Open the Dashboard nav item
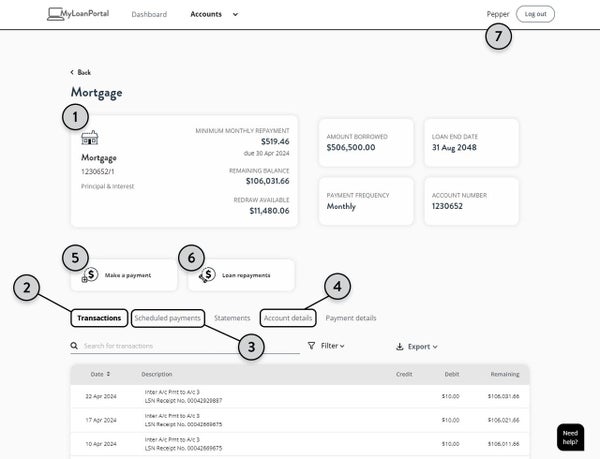600x459 pixels. pyautogui.click(x=149, y=15)
